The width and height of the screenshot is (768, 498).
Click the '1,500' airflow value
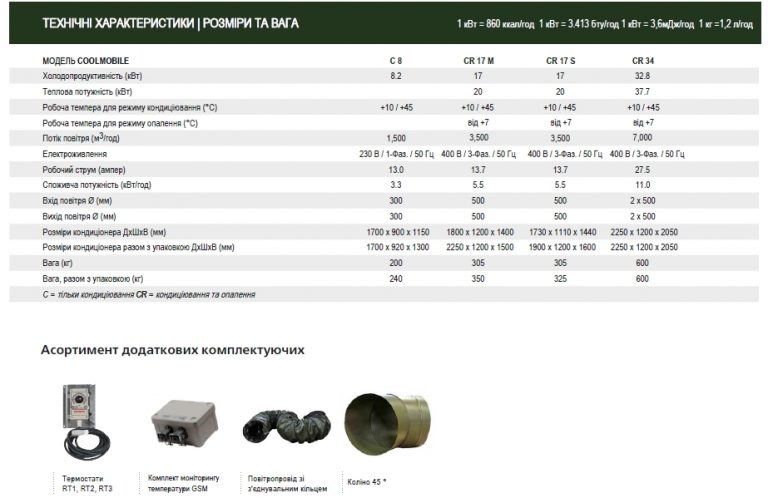tap(396, 138)
